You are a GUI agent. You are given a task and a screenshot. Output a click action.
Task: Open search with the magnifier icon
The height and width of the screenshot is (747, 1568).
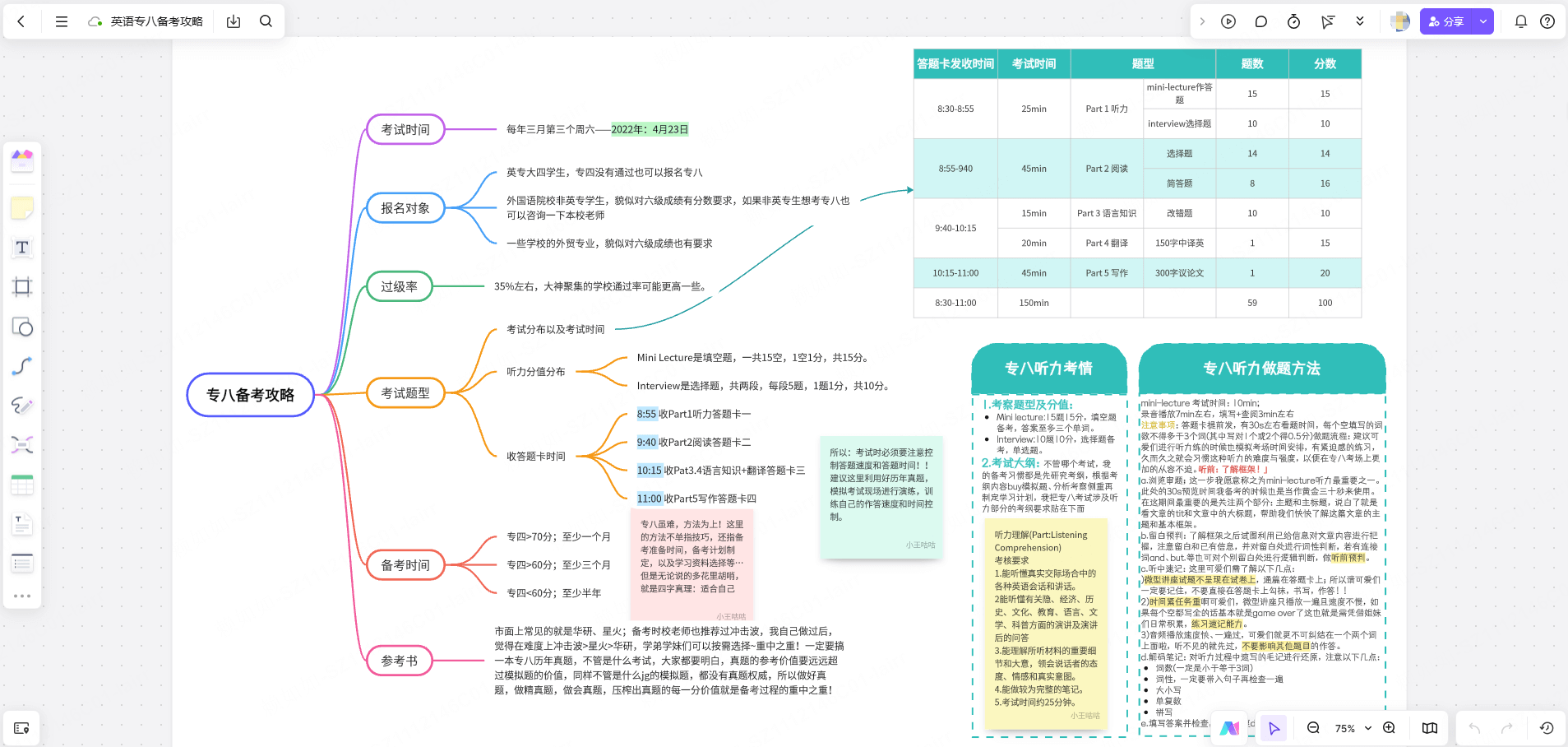pyautogui.click(x=266, y=21)
